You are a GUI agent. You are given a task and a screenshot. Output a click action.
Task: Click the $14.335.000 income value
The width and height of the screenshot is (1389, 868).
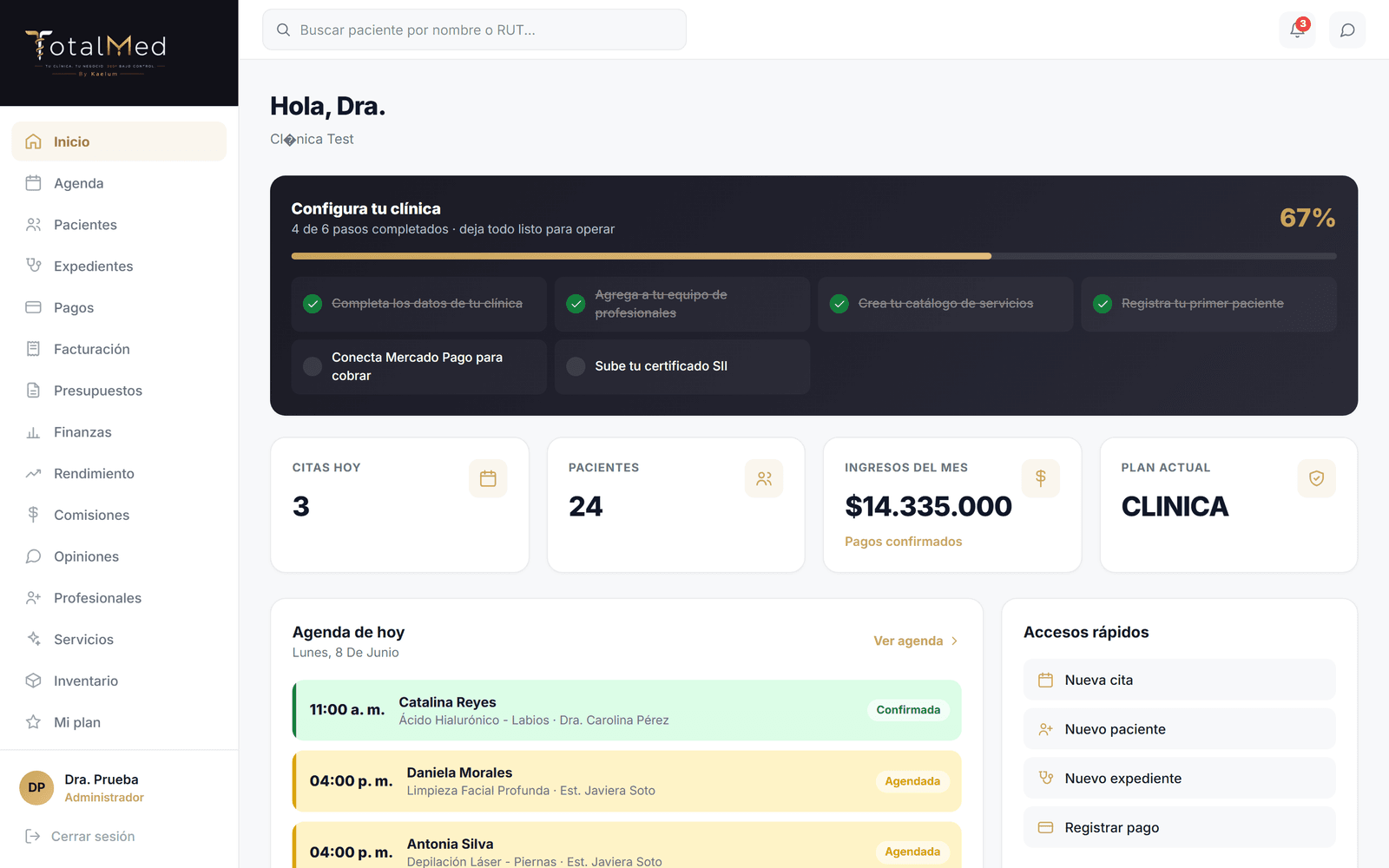pyautogui.click(x=928, y=506)
